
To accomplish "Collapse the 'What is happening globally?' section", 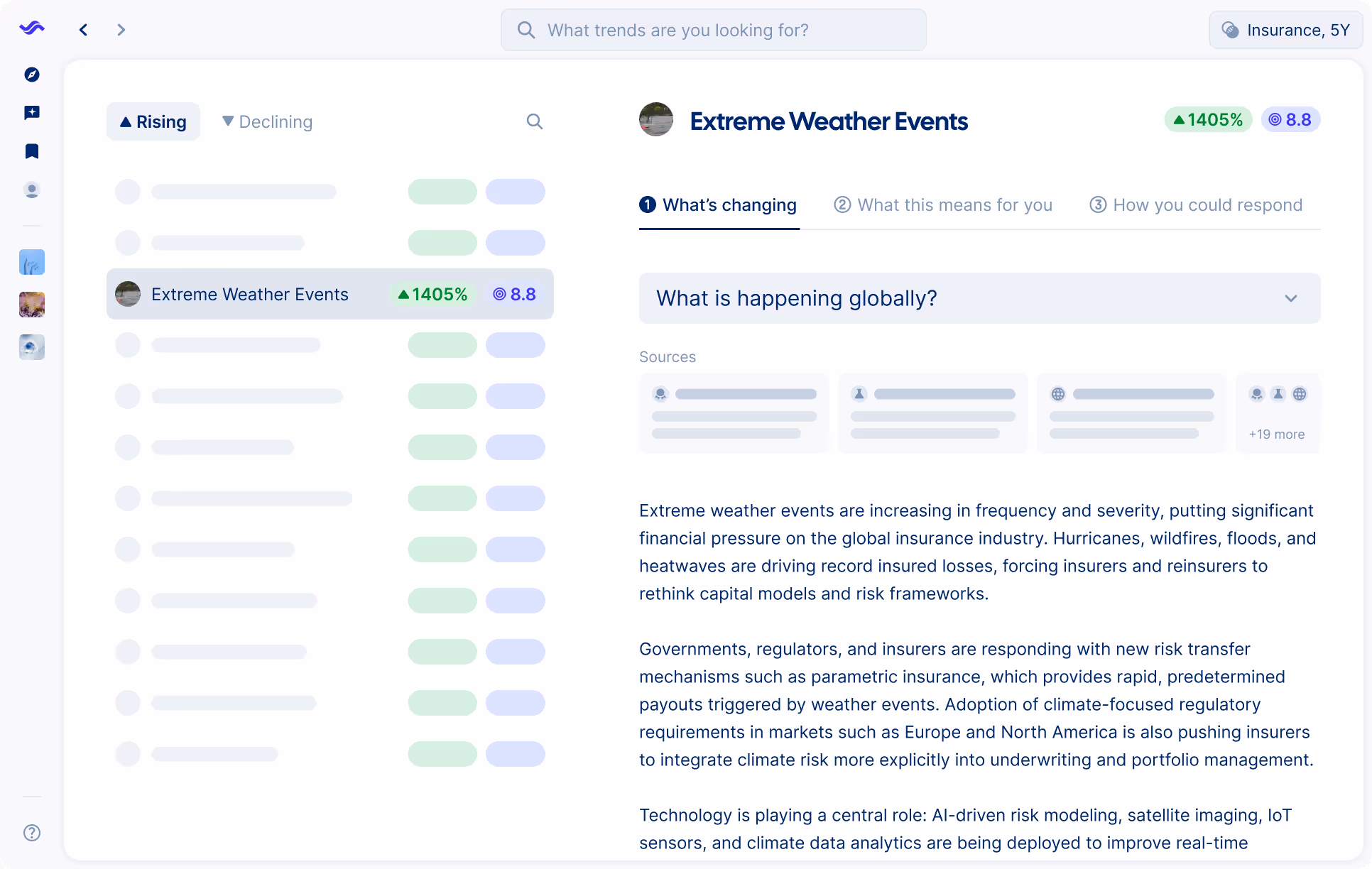I will 1292,298.
